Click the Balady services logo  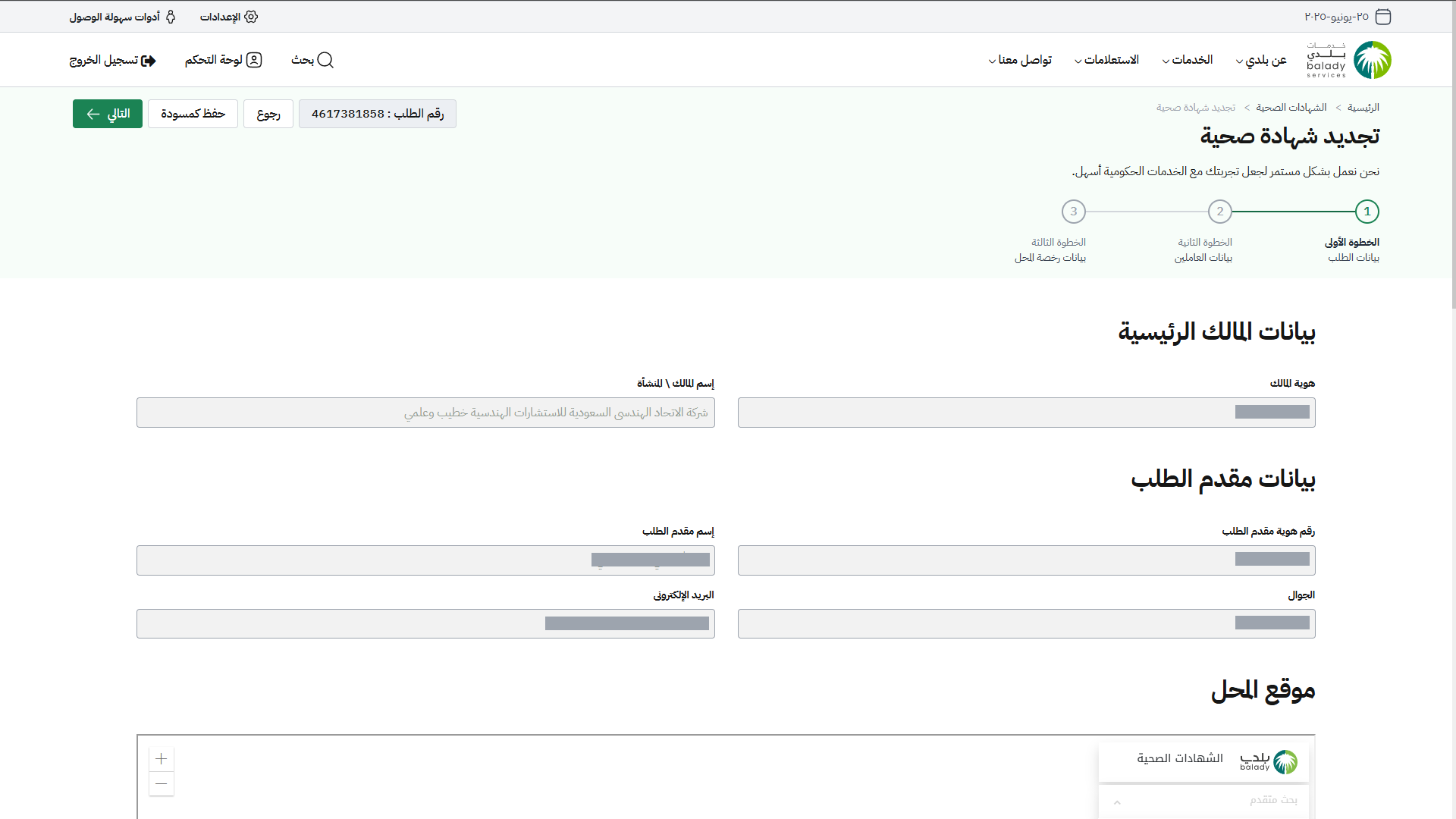pos(1350,60)
